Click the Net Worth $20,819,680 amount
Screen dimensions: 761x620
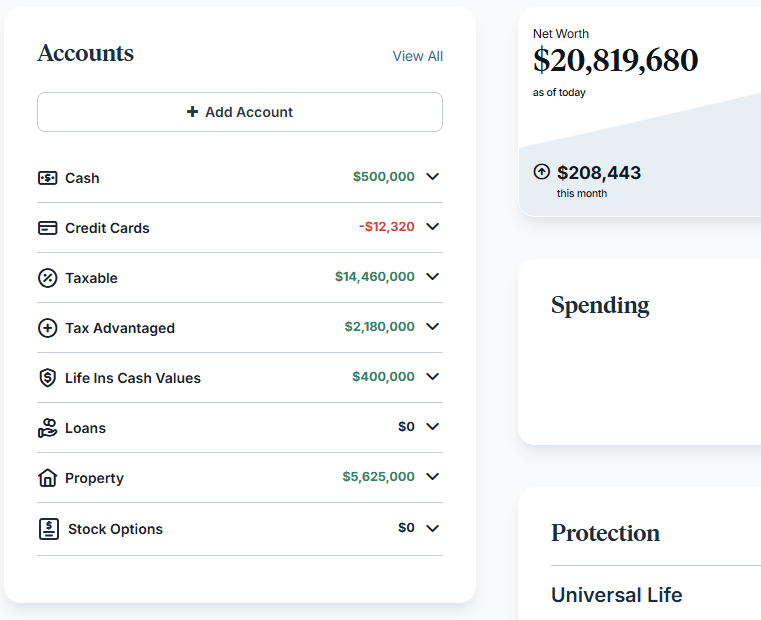click(615, 61)
